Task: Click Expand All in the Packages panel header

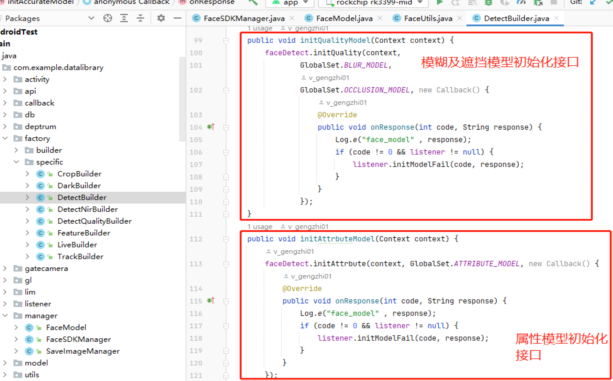Action: tap(124, 18)
